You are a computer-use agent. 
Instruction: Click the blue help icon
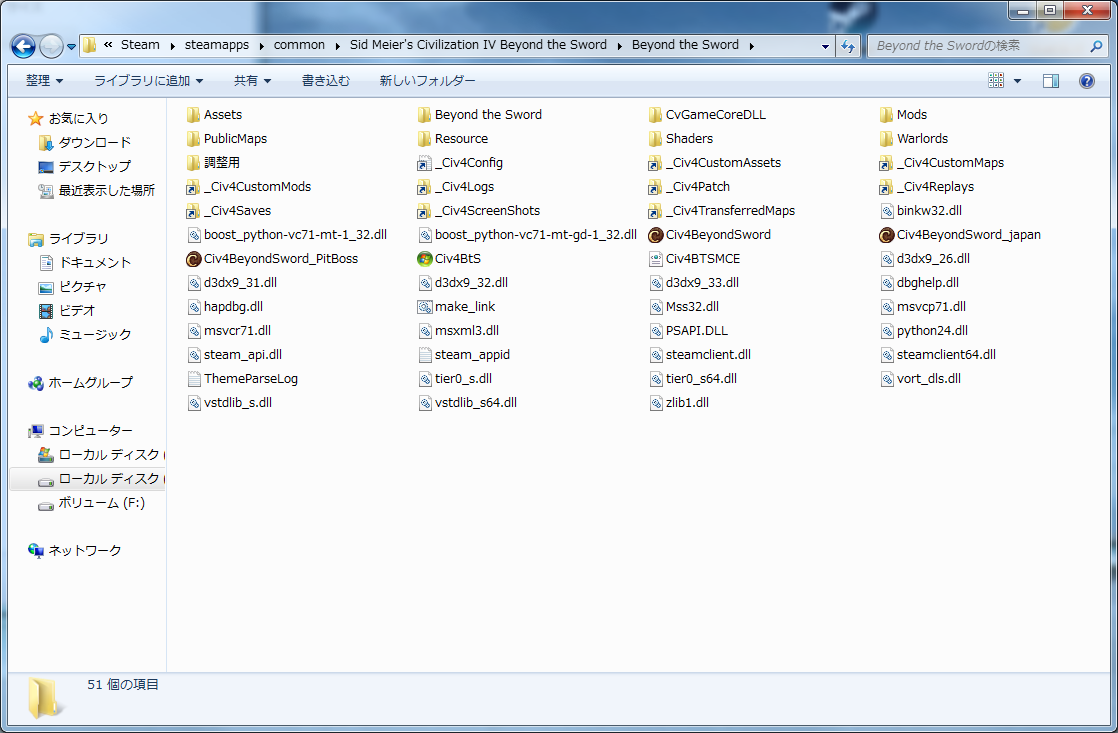pos(1087,81)
